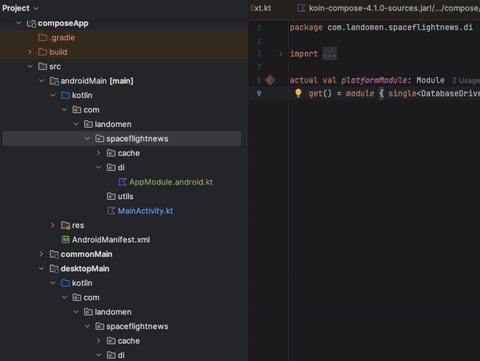This screenshot has height=361, width=480.
Task: Click com package icon under androidMain
Action: click(x=77, y=110)
